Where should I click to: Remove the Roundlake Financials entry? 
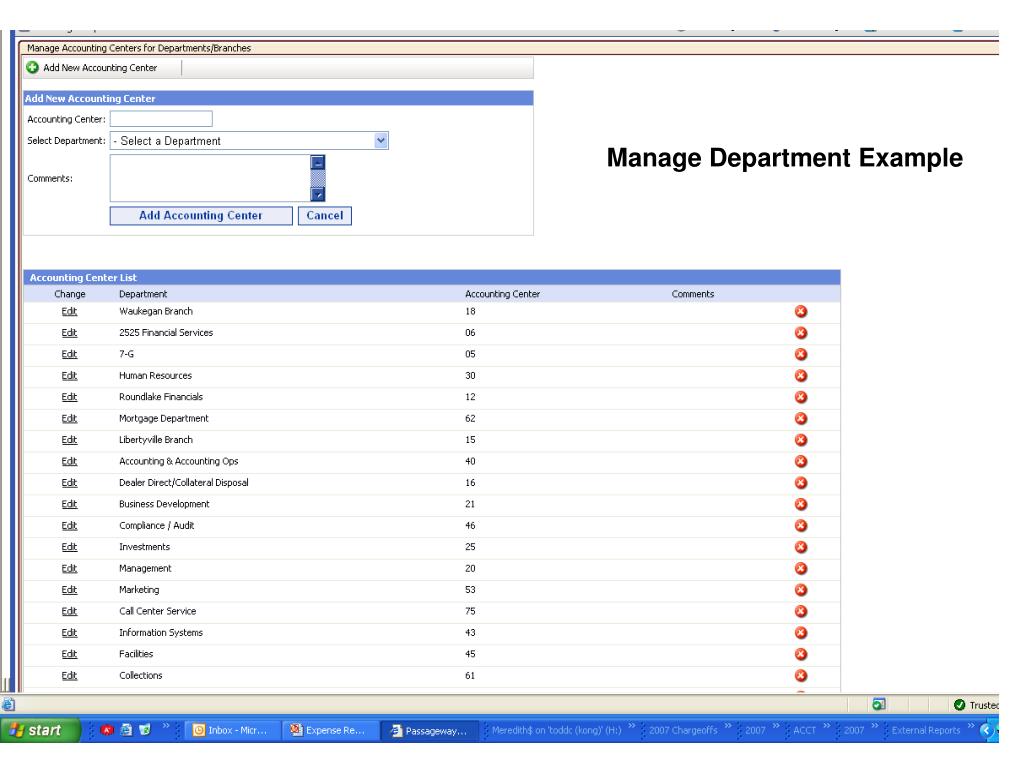tap(801, 397)
